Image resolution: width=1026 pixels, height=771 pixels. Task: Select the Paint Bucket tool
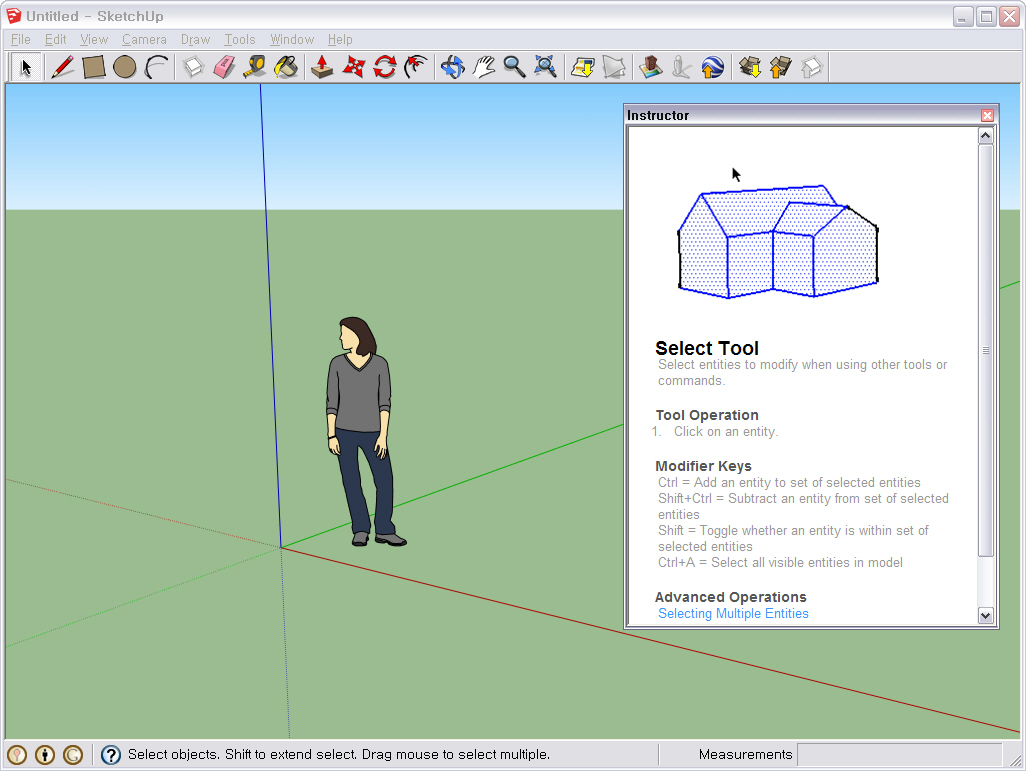pyautogui.click(x=287, y=67)
